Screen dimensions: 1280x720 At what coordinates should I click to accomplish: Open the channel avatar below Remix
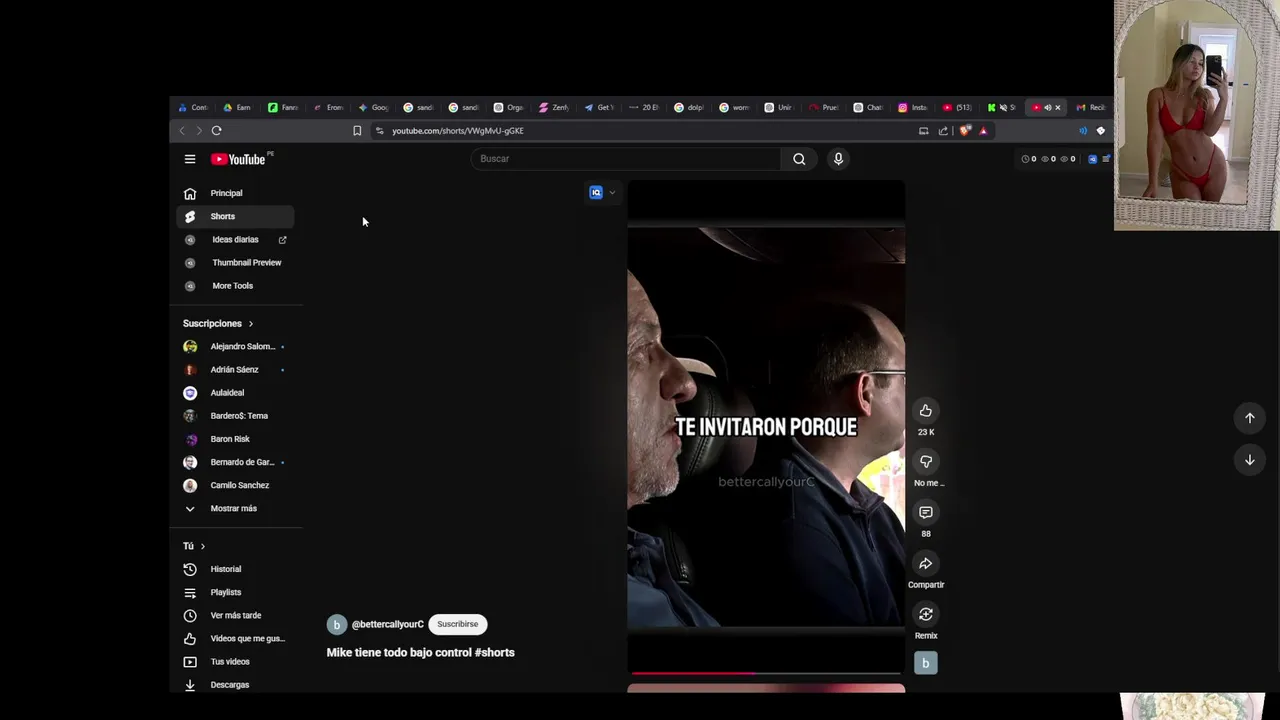[x=925, y=662]
